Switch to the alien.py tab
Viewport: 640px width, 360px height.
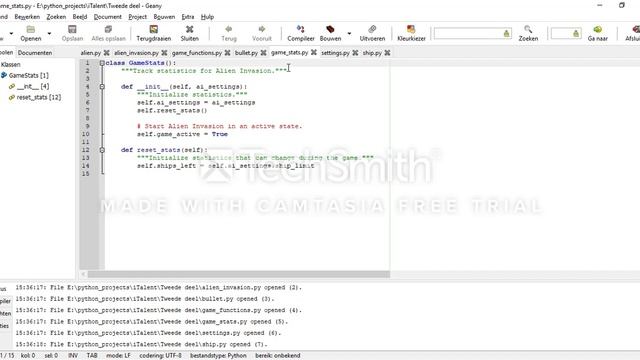tap(91, 53)
